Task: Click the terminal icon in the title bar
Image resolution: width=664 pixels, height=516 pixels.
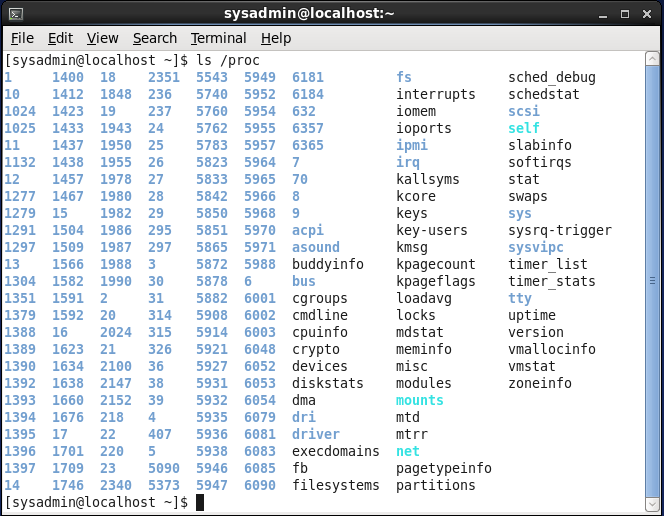Action: point(16,14)
